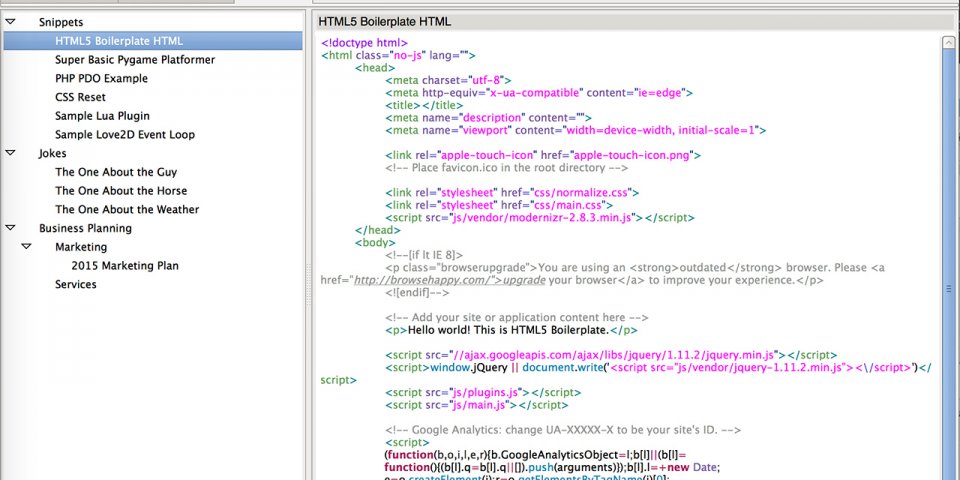
Task: Open The One About the Guy
Action: (116, 172)
